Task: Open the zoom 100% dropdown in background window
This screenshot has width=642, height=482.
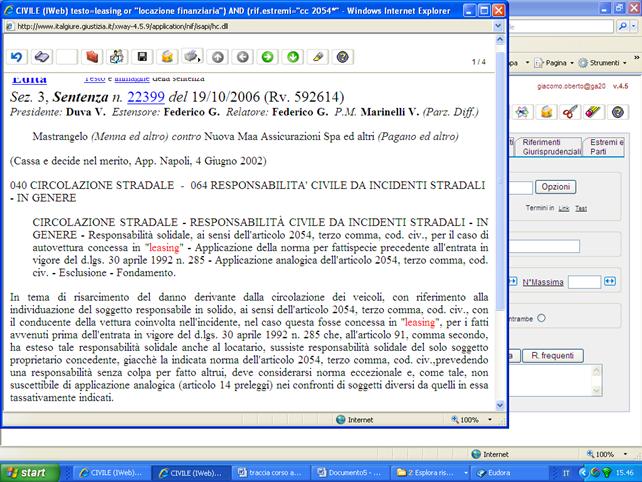Action: pos(625,454)
